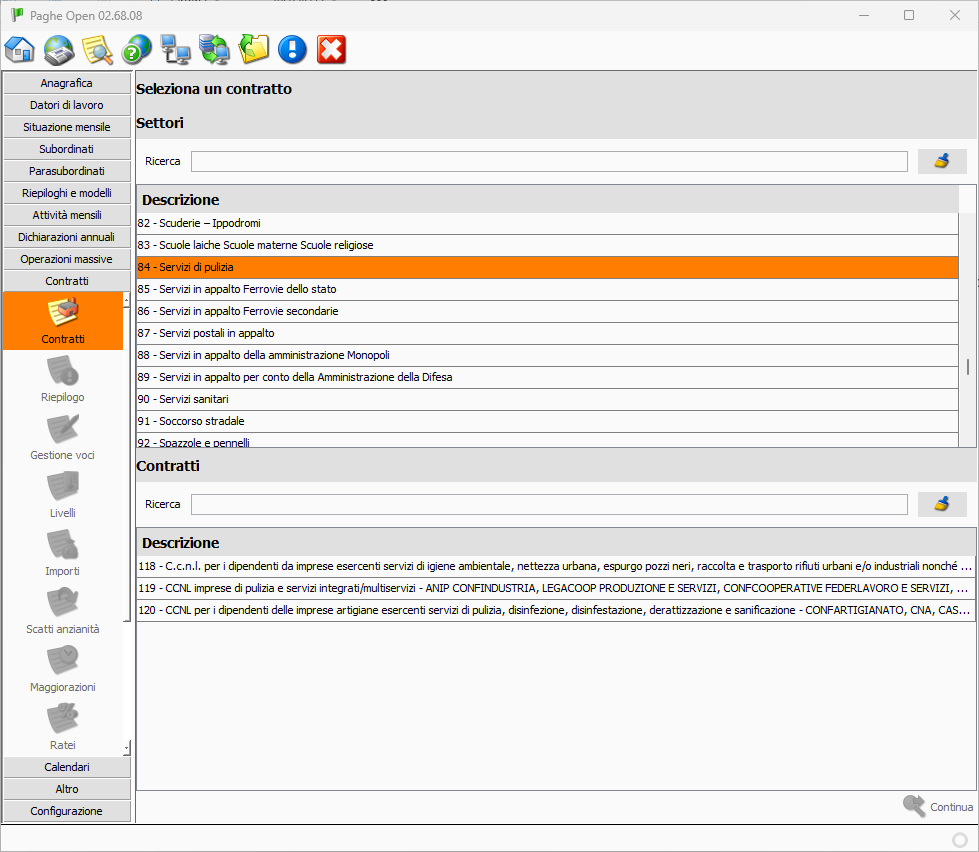Clear the Settori search with broom icon
This screenshot has width=979, height=852.
(x=941, y=161)
